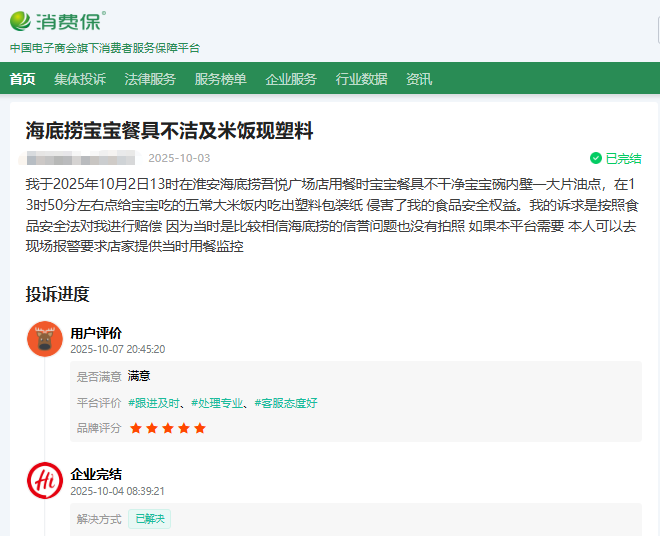The image size is (660, 536).
Task: Click the complaint title 海底捞宝宝餐具不洁及米饭现塑料
Action: [x=170, y=131]
